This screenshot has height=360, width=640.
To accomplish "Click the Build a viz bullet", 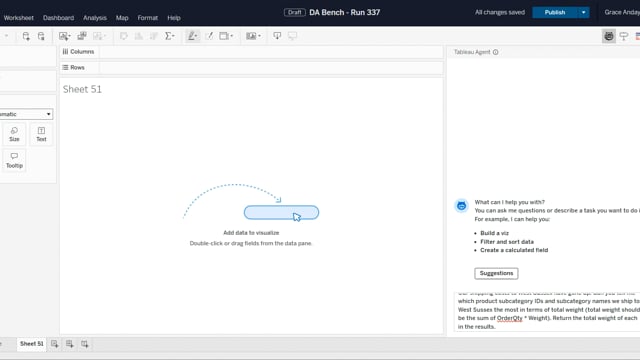I will point(494,233).
